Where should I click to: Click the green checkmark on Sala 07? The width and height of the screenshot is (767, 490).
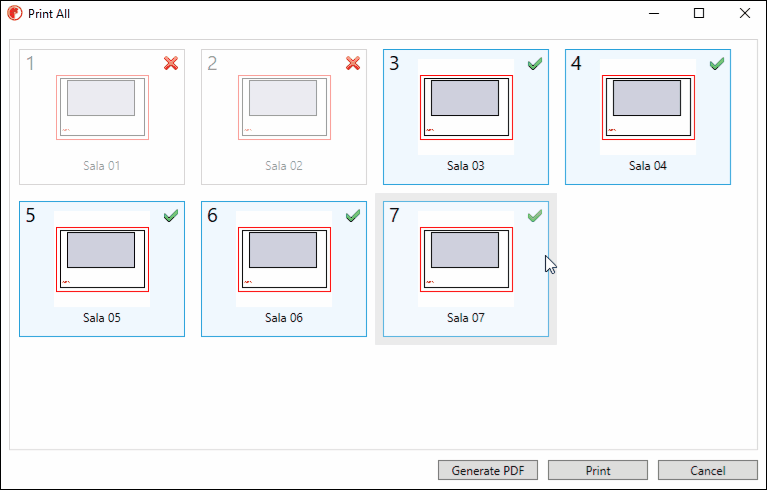point(535,216)
